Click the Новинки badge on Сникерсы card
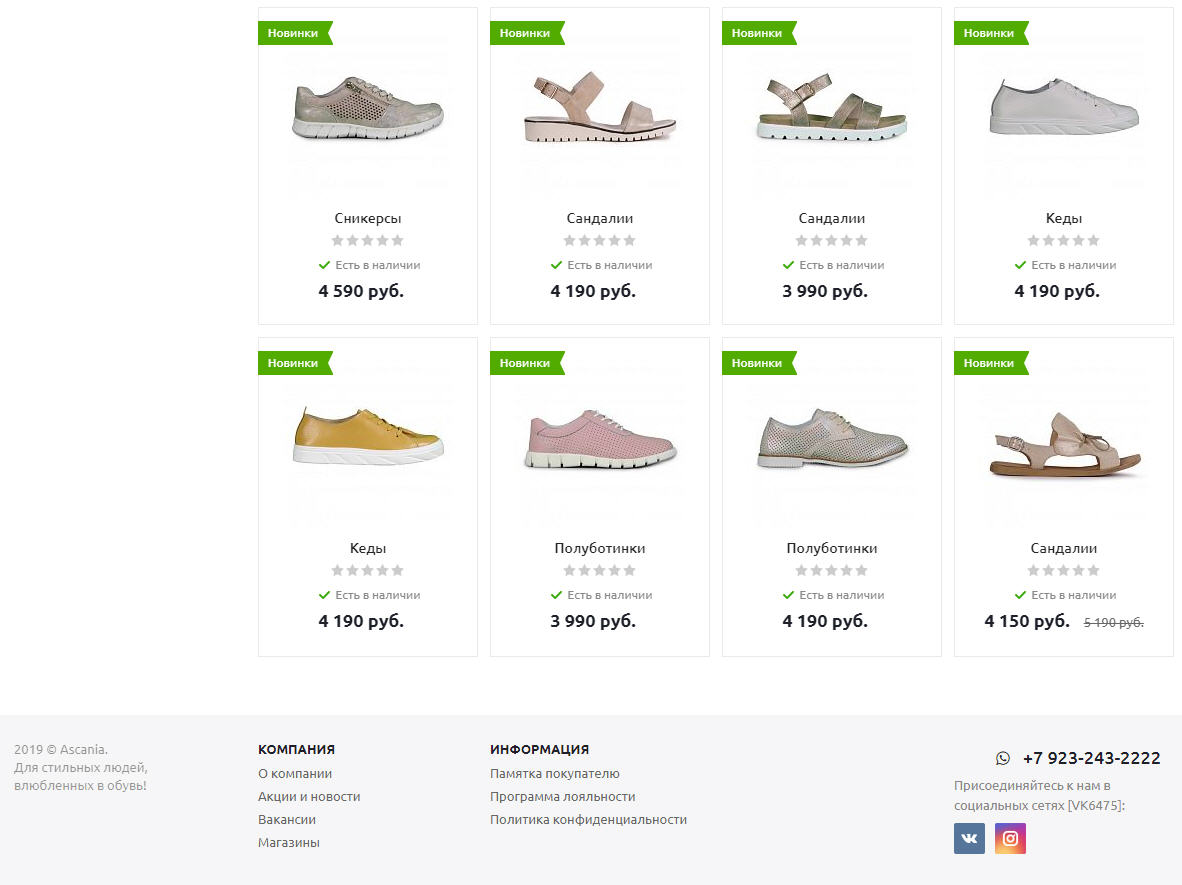 pyautogui.click(x=295, y=33)
